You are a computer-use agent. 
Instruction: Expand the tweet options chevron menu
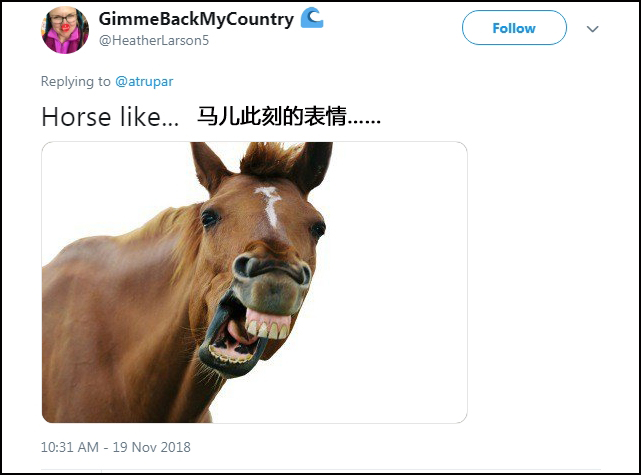592,29
